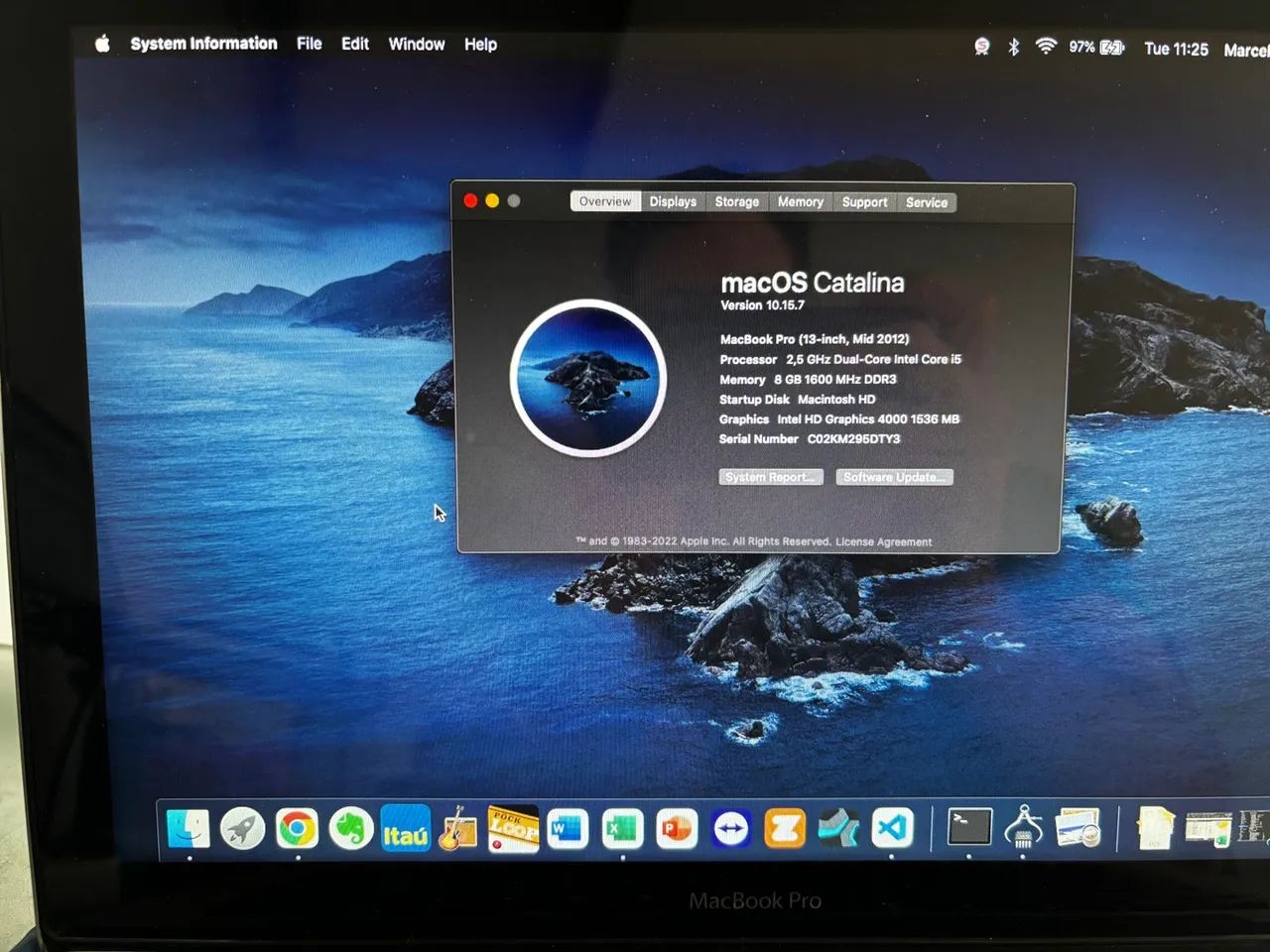
Task: Open Finder from the Dock
Action: (x=189, y=829)
